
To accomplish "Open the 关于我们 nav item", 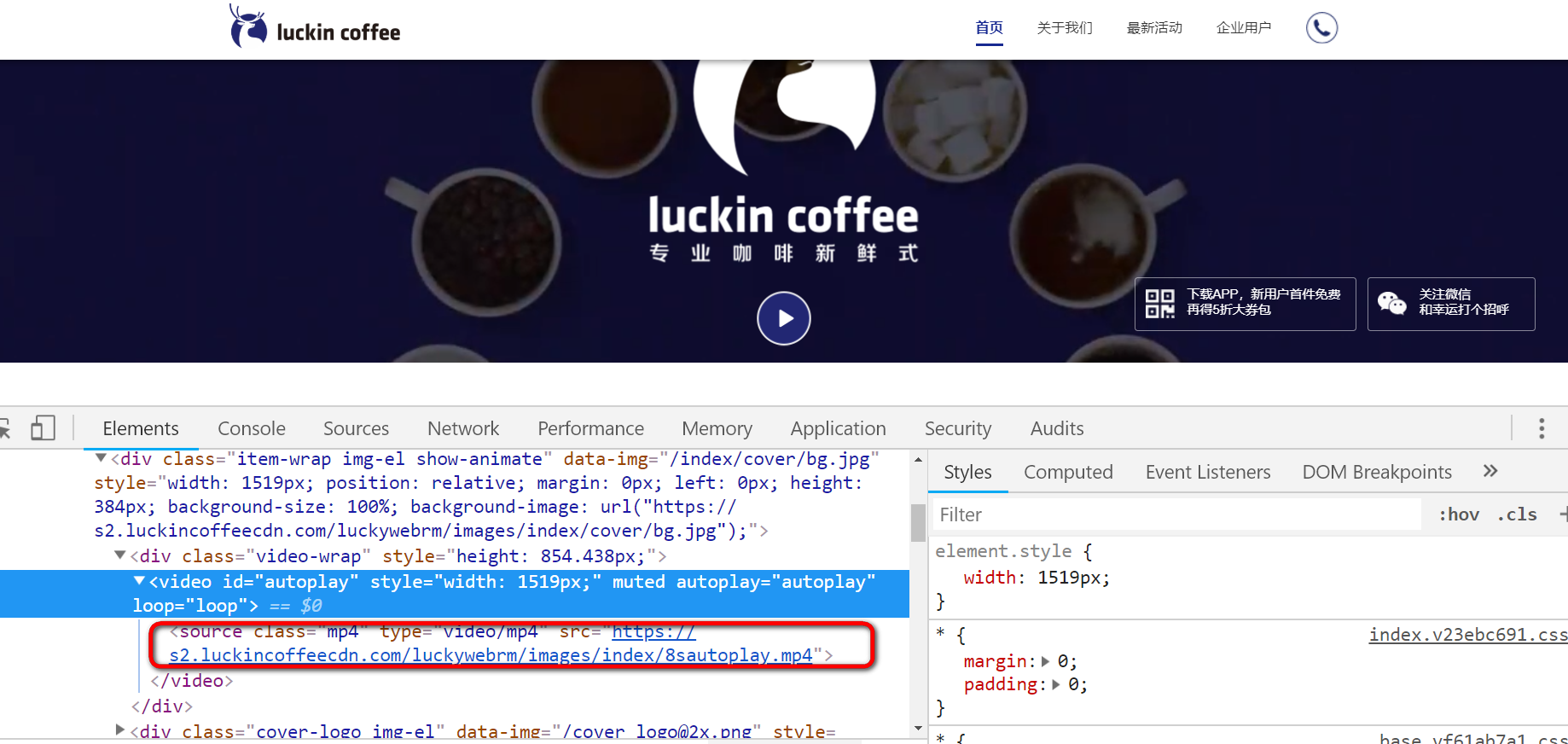I will point(1065,28).
